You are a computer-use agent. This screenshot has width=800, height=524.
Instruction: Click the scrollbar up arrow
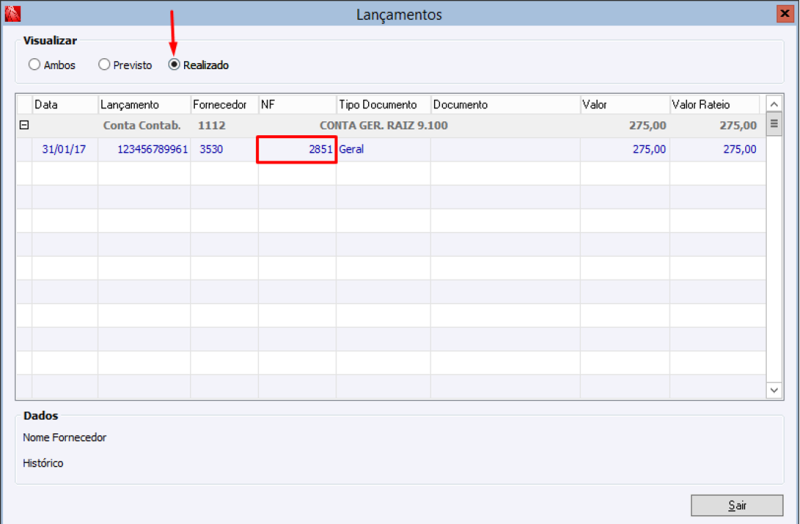tap(774, 104)
